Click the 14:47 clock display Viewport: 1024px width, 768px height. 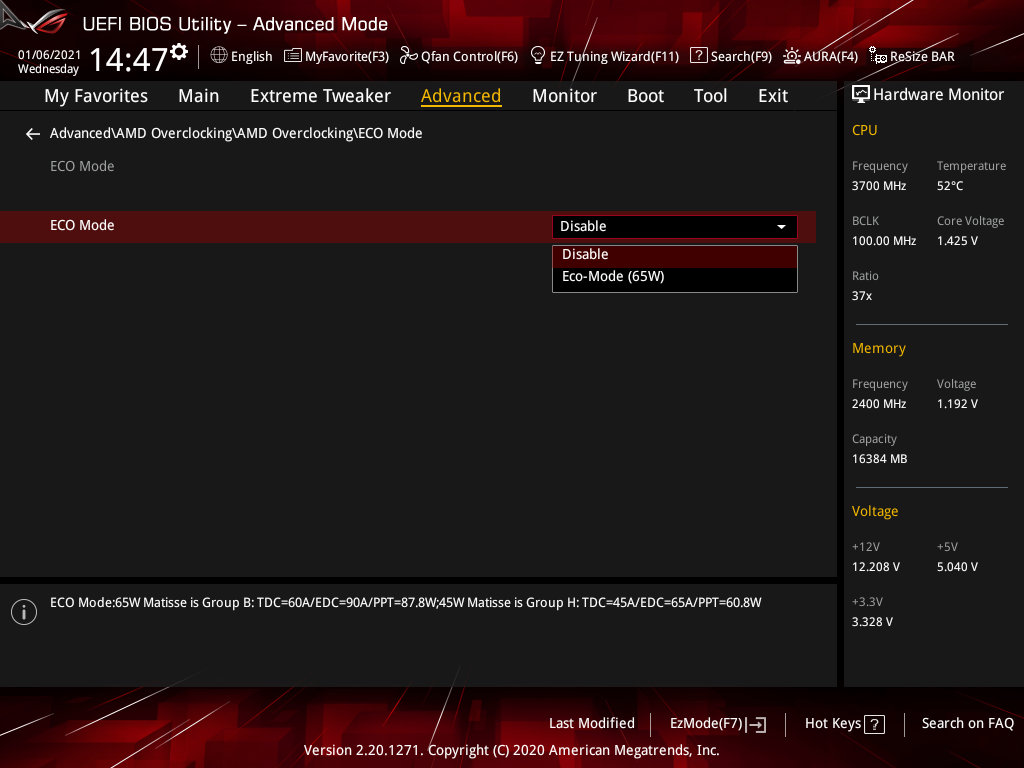click(x=129, y=59)
